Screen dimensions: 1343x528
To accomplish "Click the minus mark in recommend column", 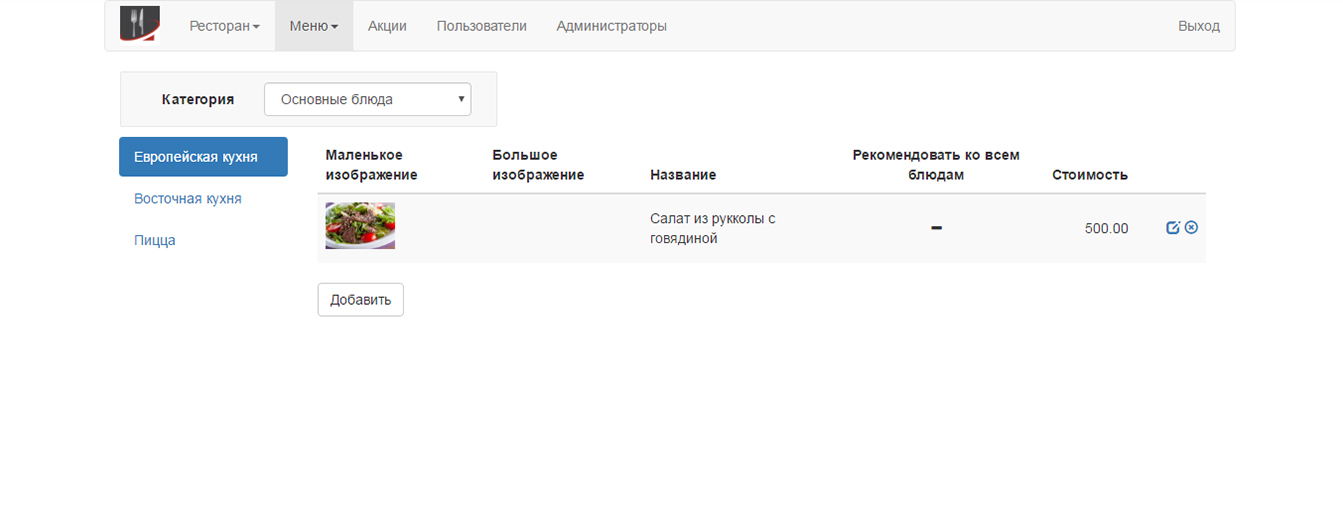I will pyautogui.click(x=936, y=228).
